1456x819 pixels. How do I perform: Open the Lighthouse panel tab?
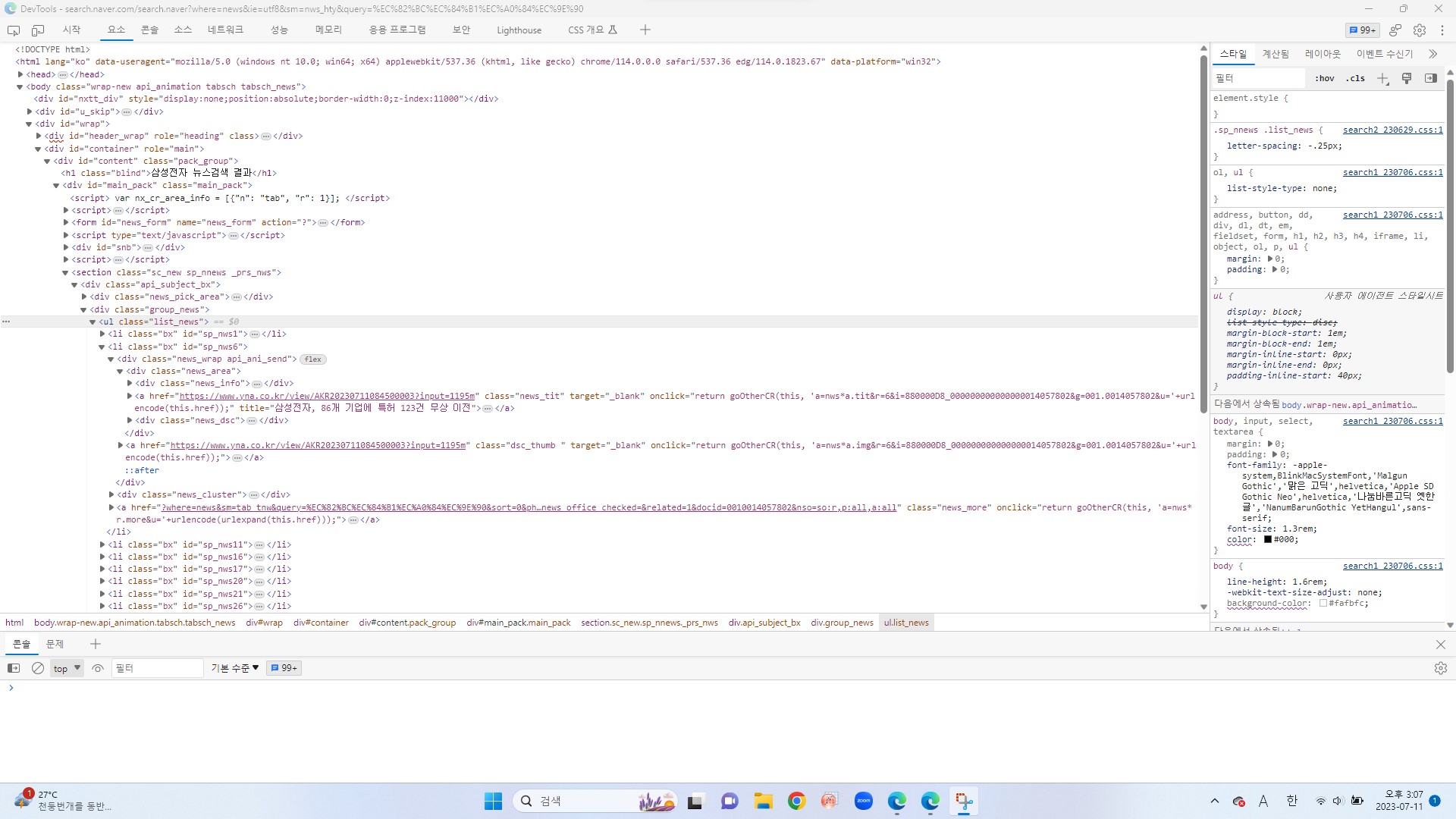tap(519, 30)
